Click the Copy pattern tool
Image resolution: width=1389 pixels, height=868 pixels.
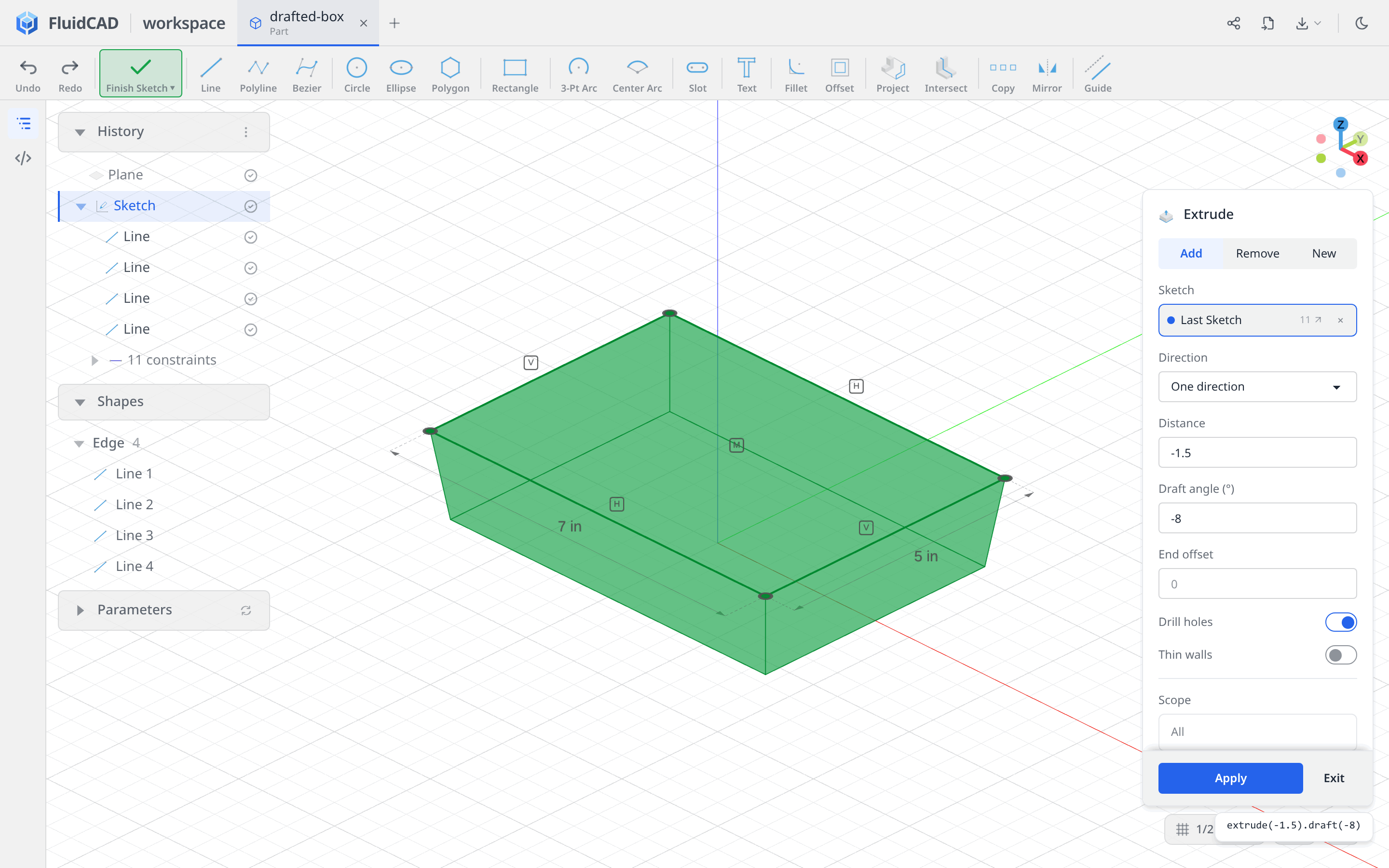click(x=1003, y=75)
